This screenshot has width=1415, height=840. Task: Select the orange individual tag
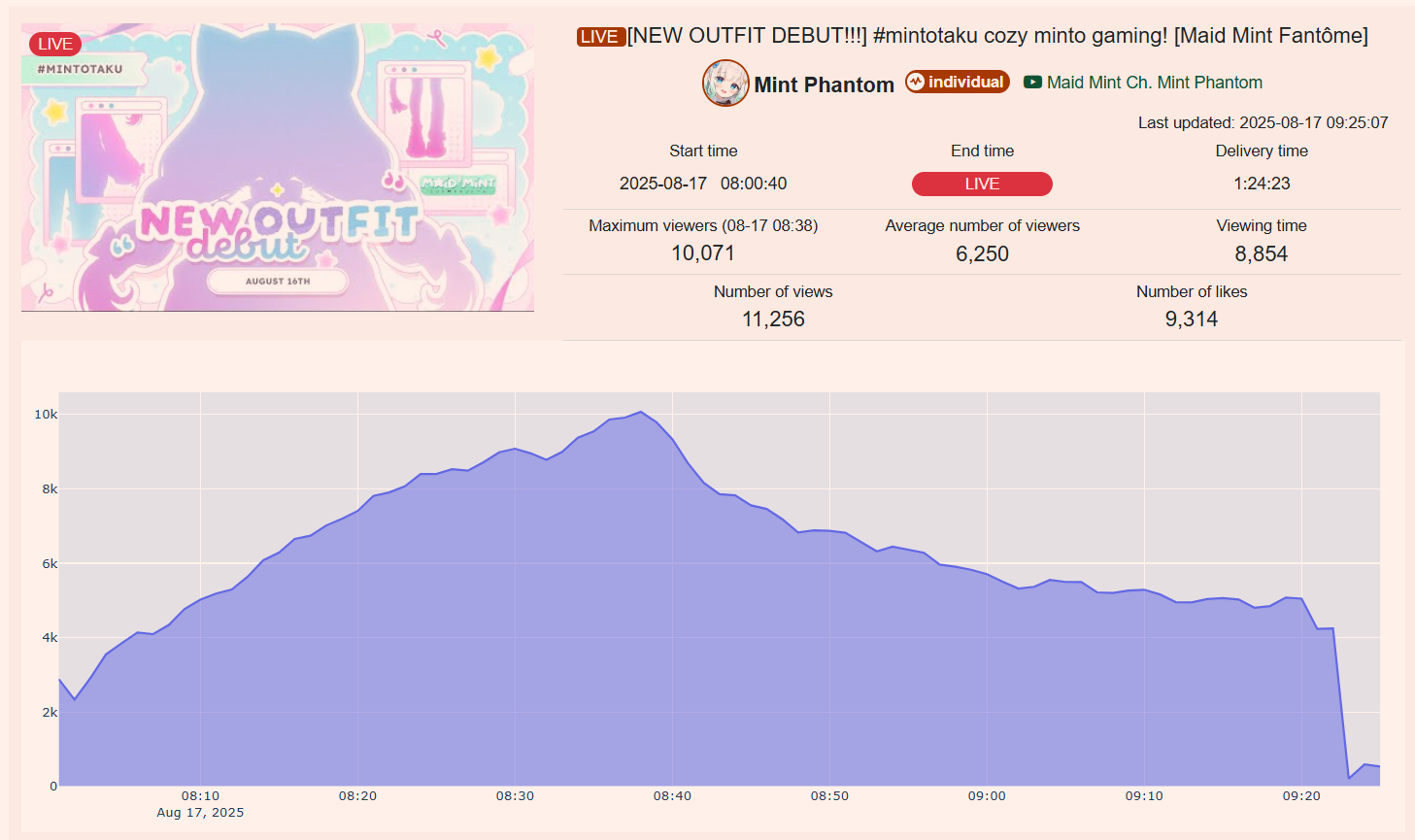point(958,82)
